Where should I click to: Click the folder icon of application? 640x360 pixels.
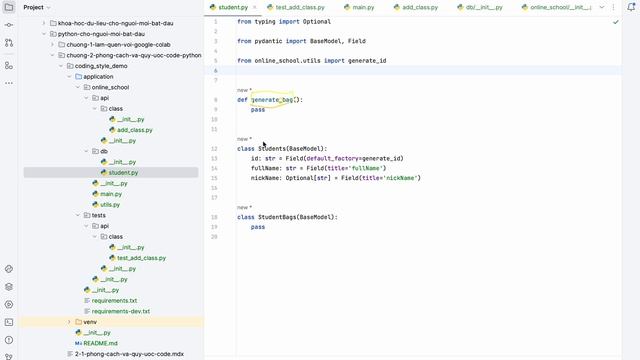(78, 76)
